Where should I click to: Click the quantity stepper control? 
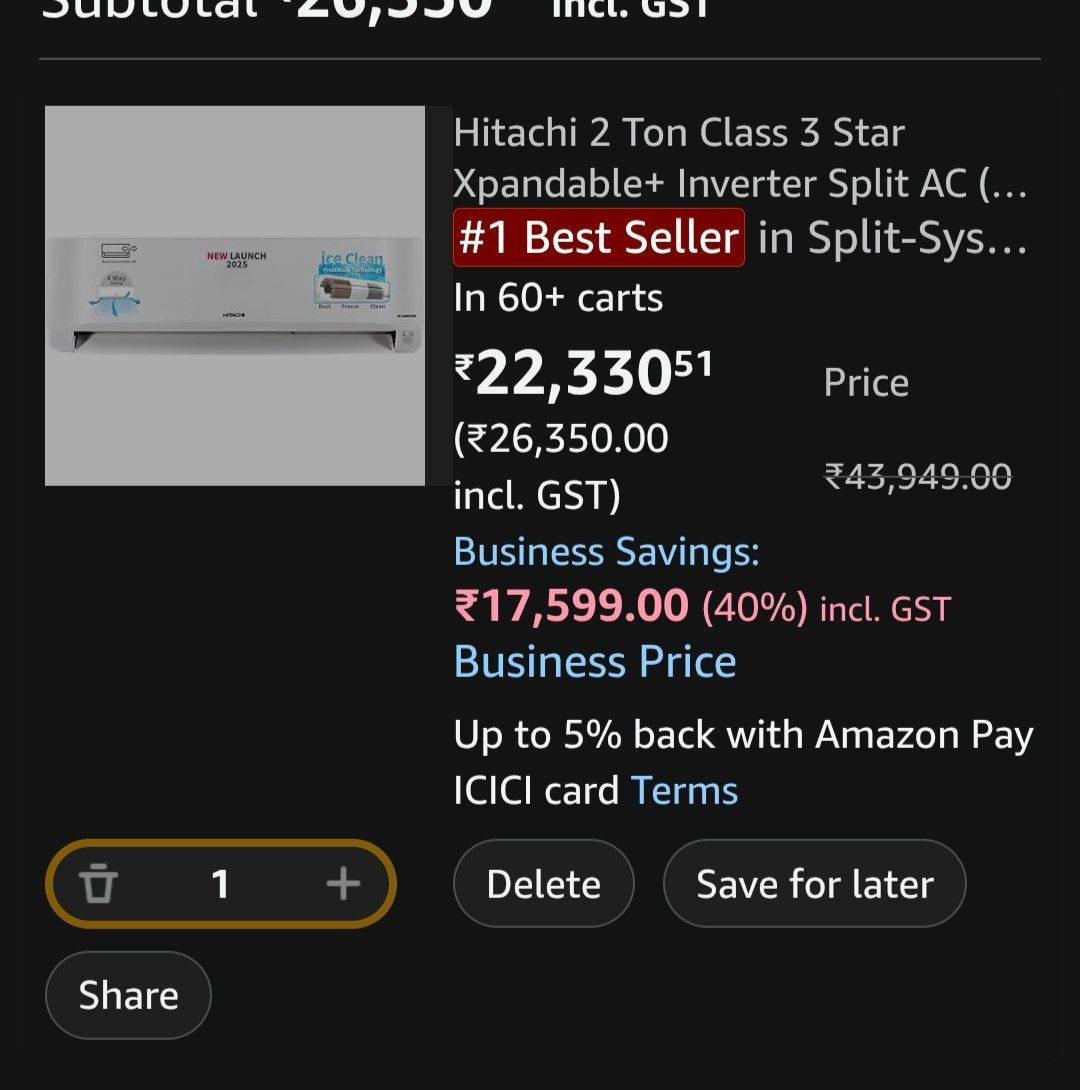[220, 883]
